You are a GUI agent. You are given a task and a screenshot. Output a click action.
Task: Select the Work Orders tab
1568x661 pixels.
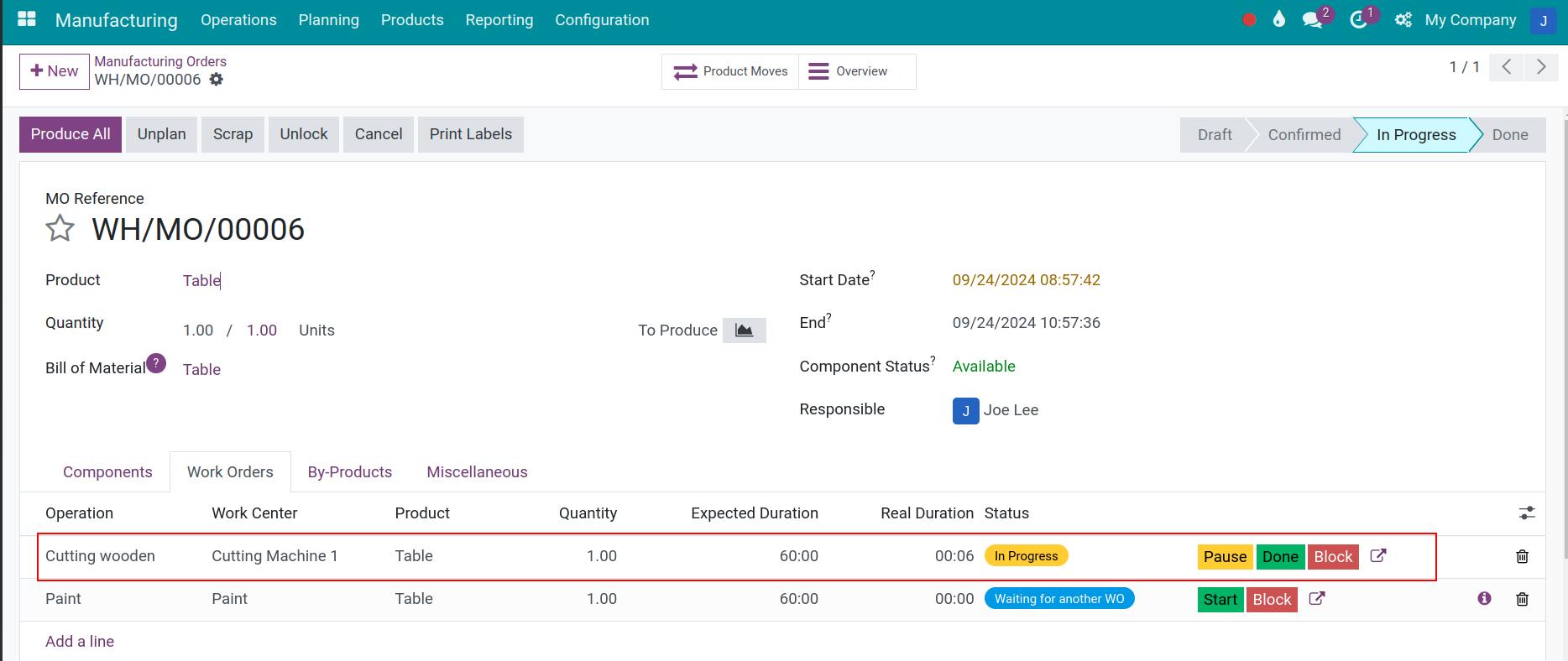[230, 471]
